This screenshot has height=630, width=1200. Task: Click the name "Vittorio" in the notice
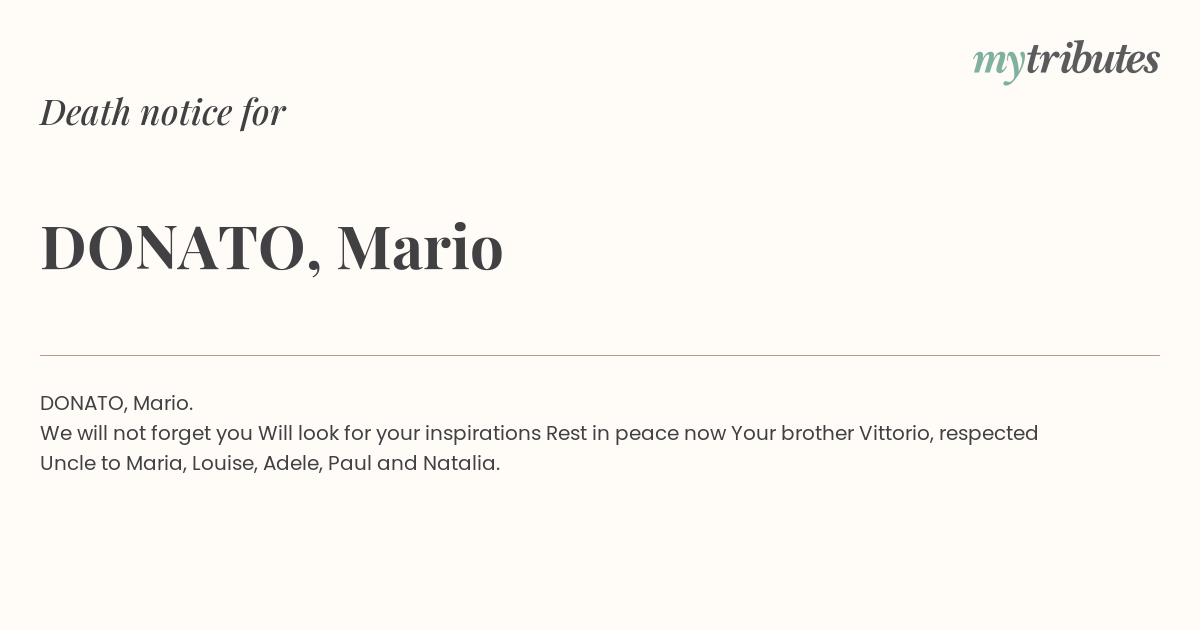[x=895, y=433]
